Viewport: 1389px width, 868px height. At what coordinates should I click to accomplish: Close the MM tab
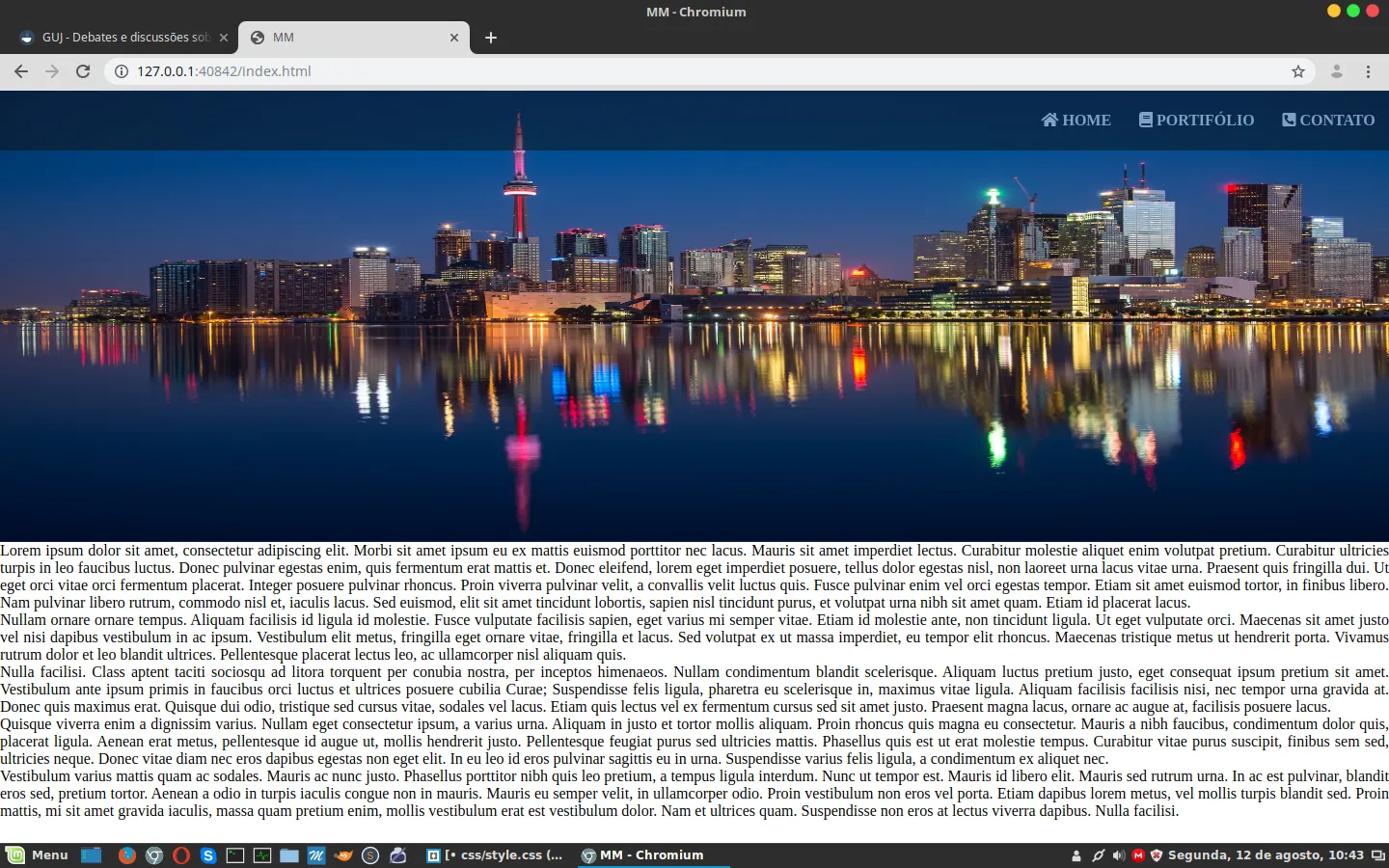(x=454, y=38)
